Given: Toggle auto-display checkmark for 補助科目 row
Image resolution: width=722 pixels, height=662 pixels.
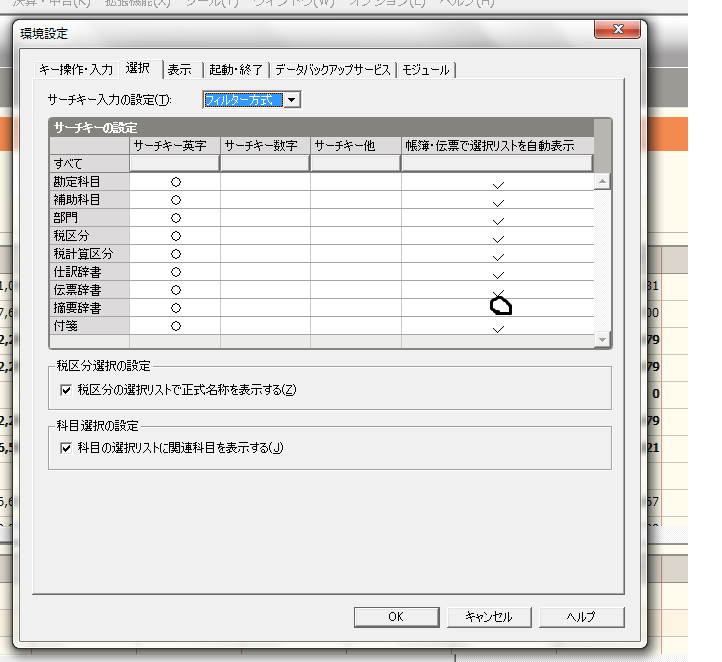Looking at the screenshot, I should tap(498, 201).
